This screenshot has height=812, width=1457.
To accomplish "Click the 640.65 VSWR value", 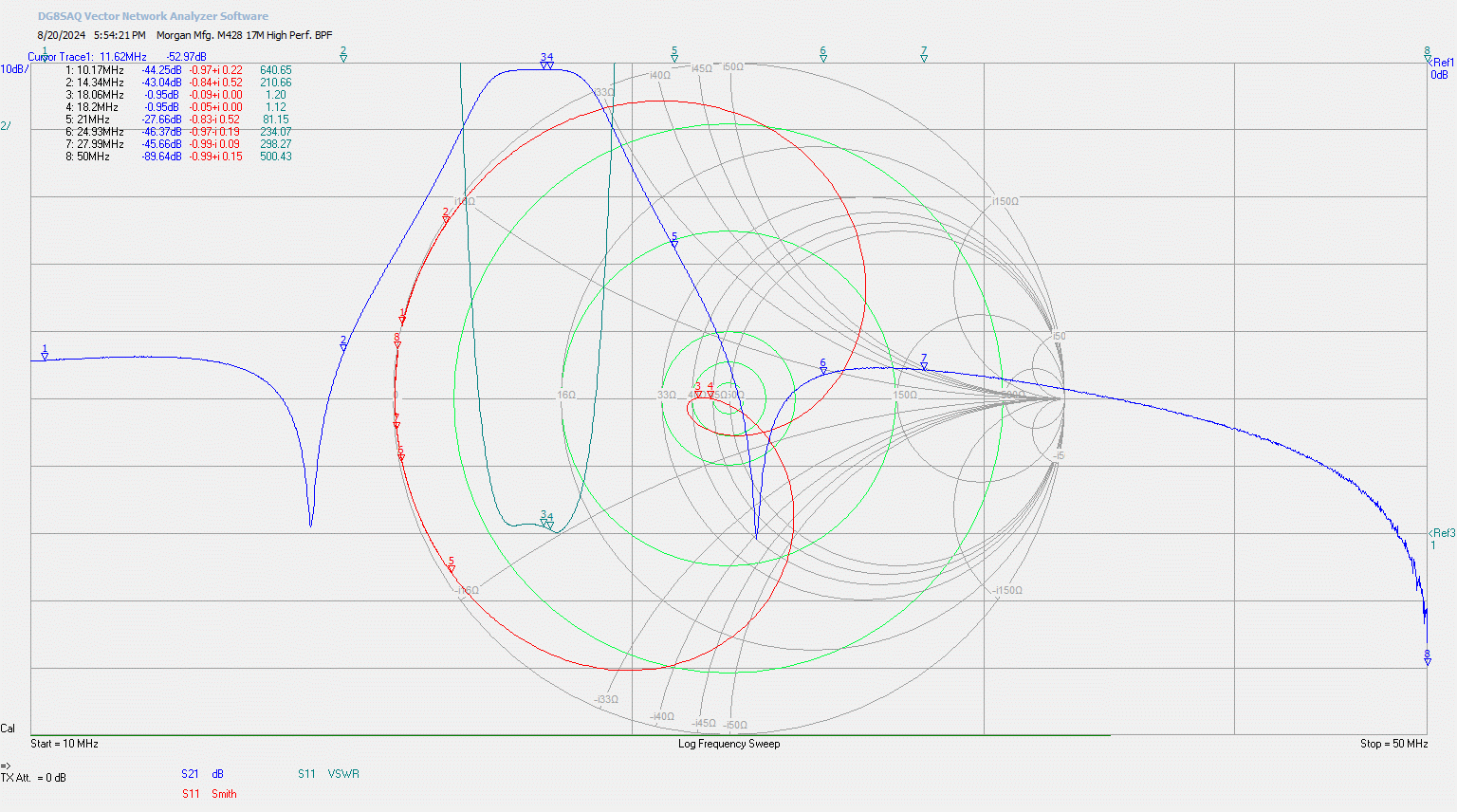I will click(276, 70).
